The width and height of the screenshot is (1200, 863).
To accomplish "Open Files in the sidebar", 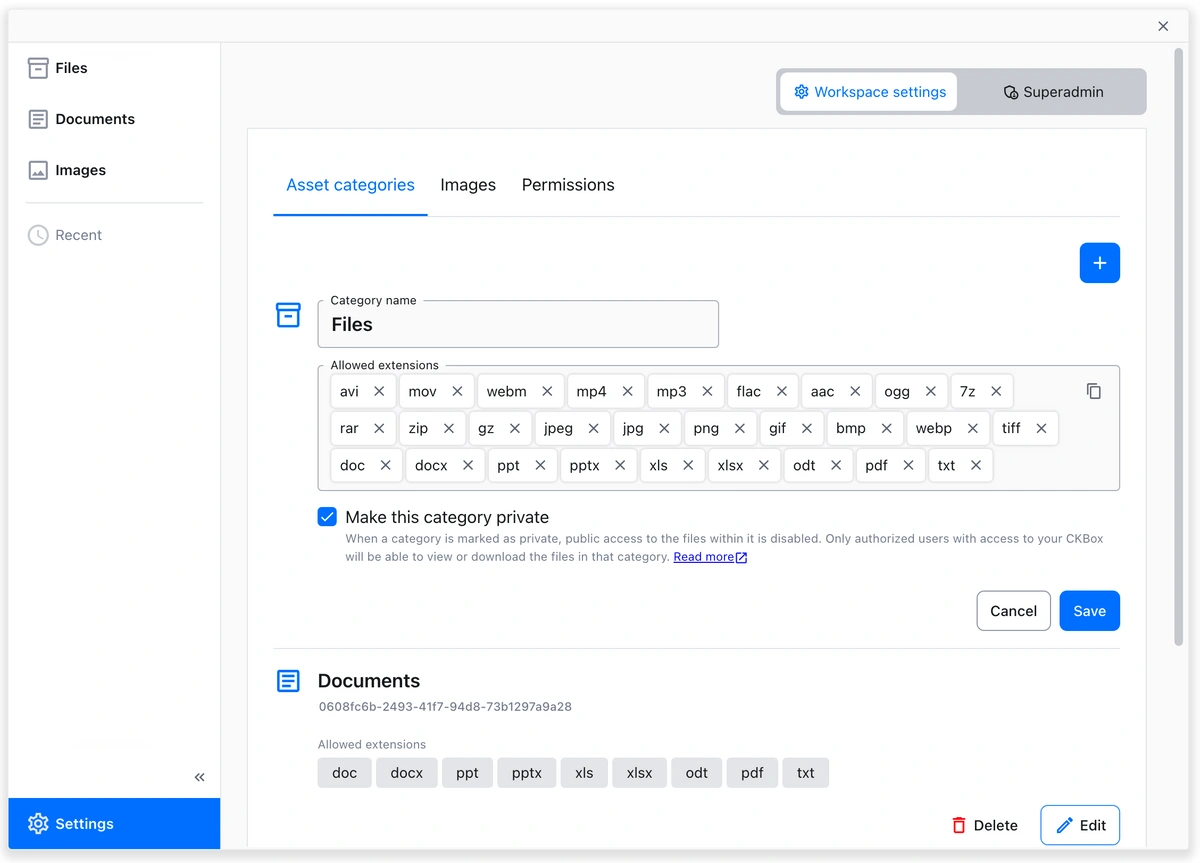I will tap(71, 68).
